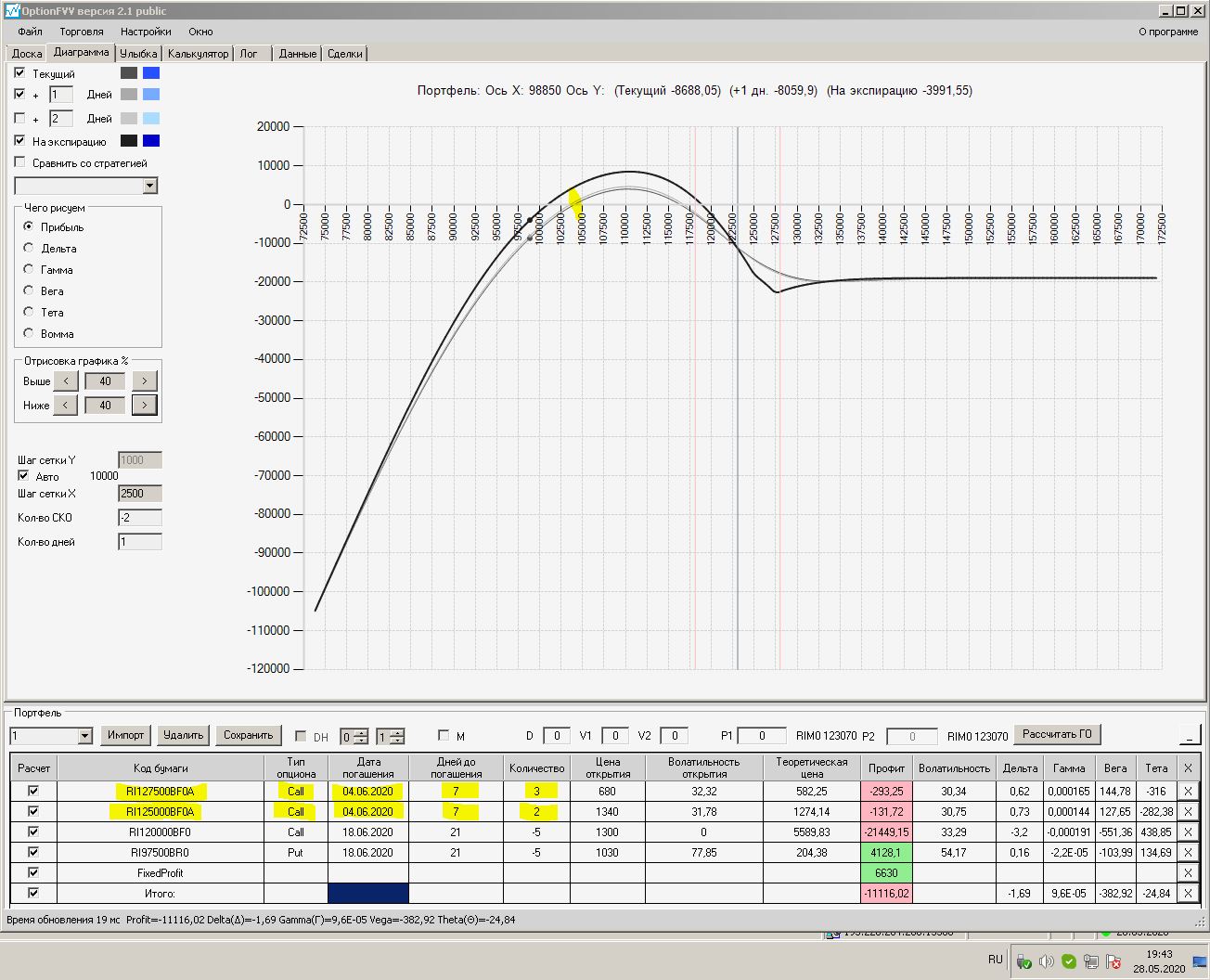This screenshot has height=980, width=1210.
Task: Click the Шаг сетки X input field
Action: pos(139,494)
